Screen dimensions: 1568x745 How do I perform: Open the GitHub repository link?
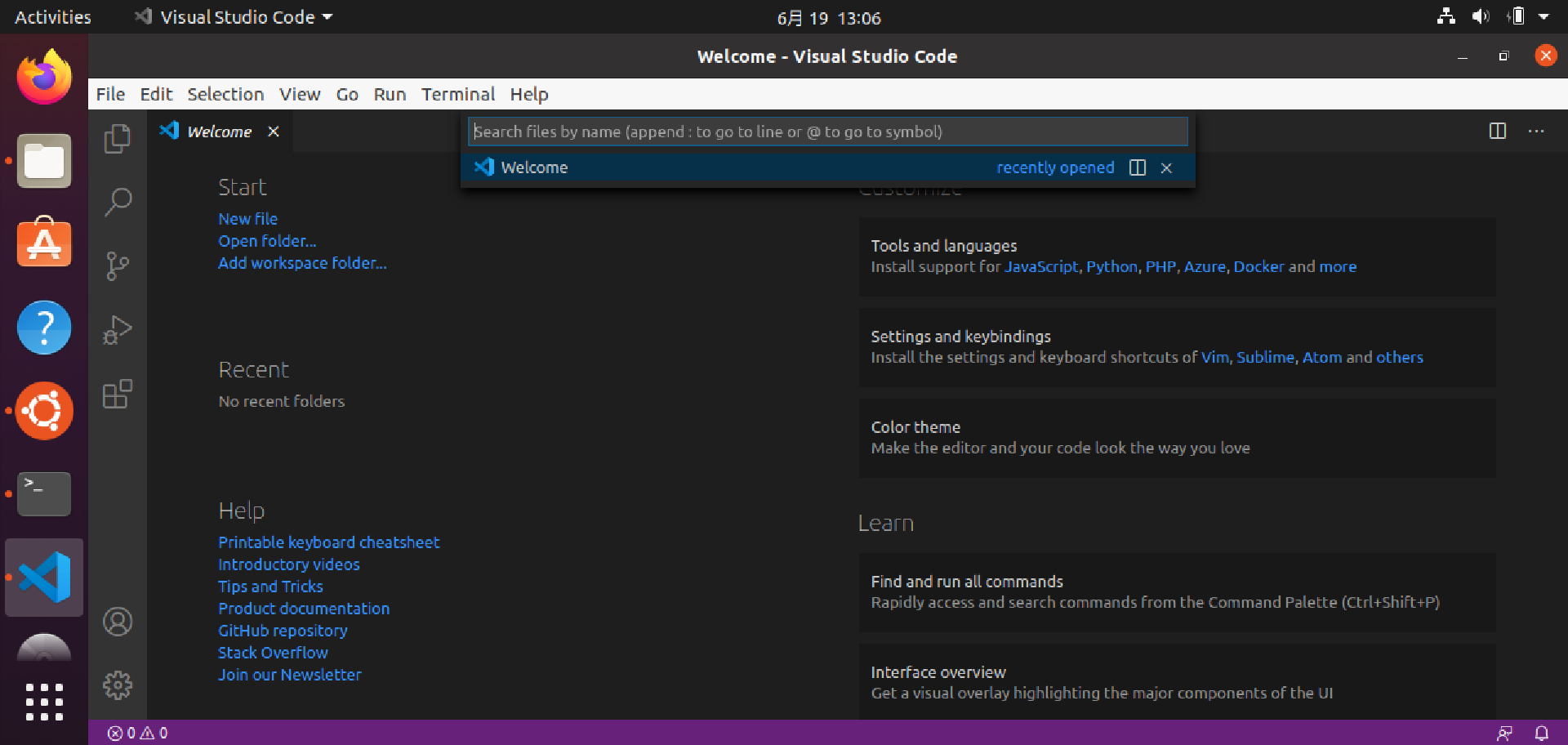pyautogui.click(x=283, y=631)
